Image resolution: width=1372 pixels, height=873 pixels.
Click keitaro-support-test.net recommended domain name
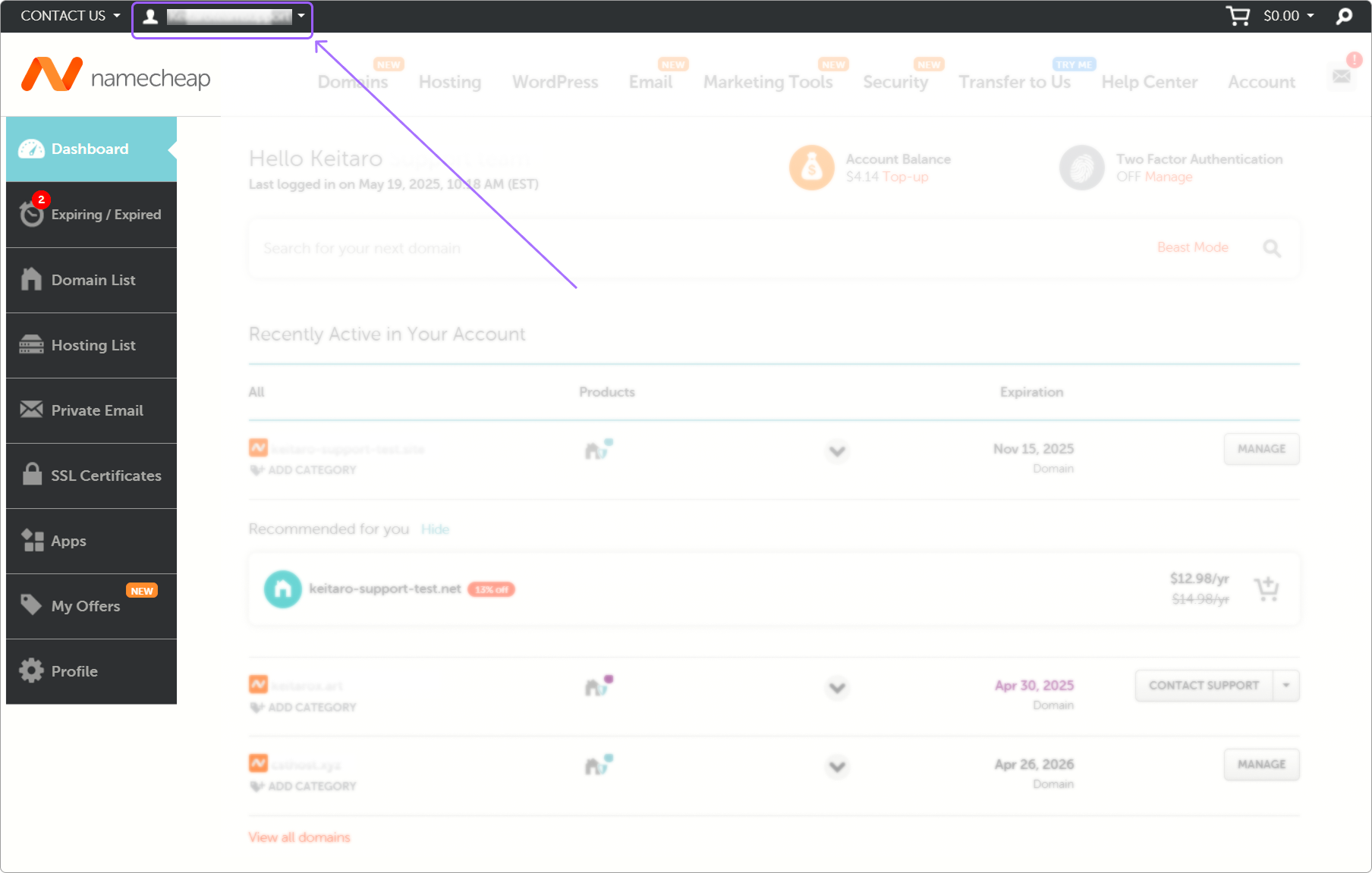coord(385,589)
